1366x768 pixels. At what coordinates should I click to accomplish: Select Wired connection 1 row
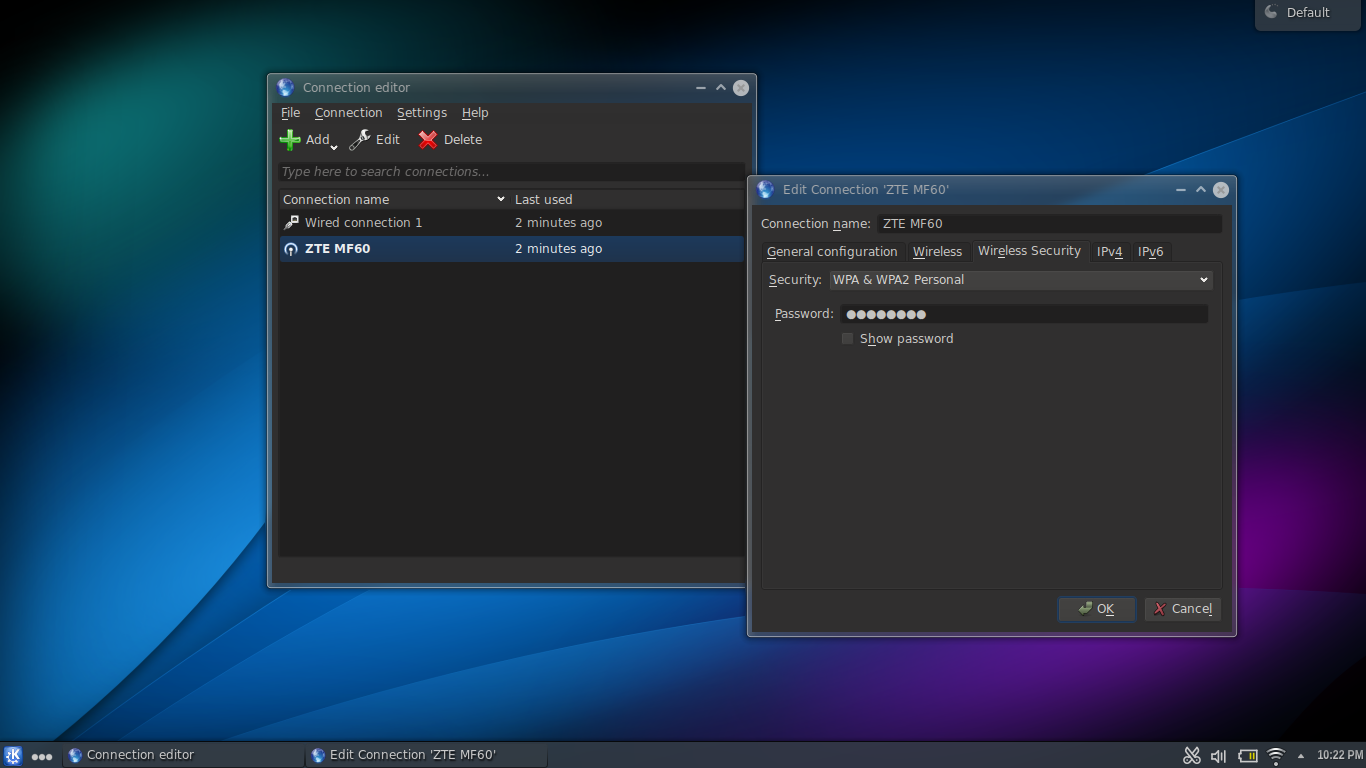[x=511, y=223]
